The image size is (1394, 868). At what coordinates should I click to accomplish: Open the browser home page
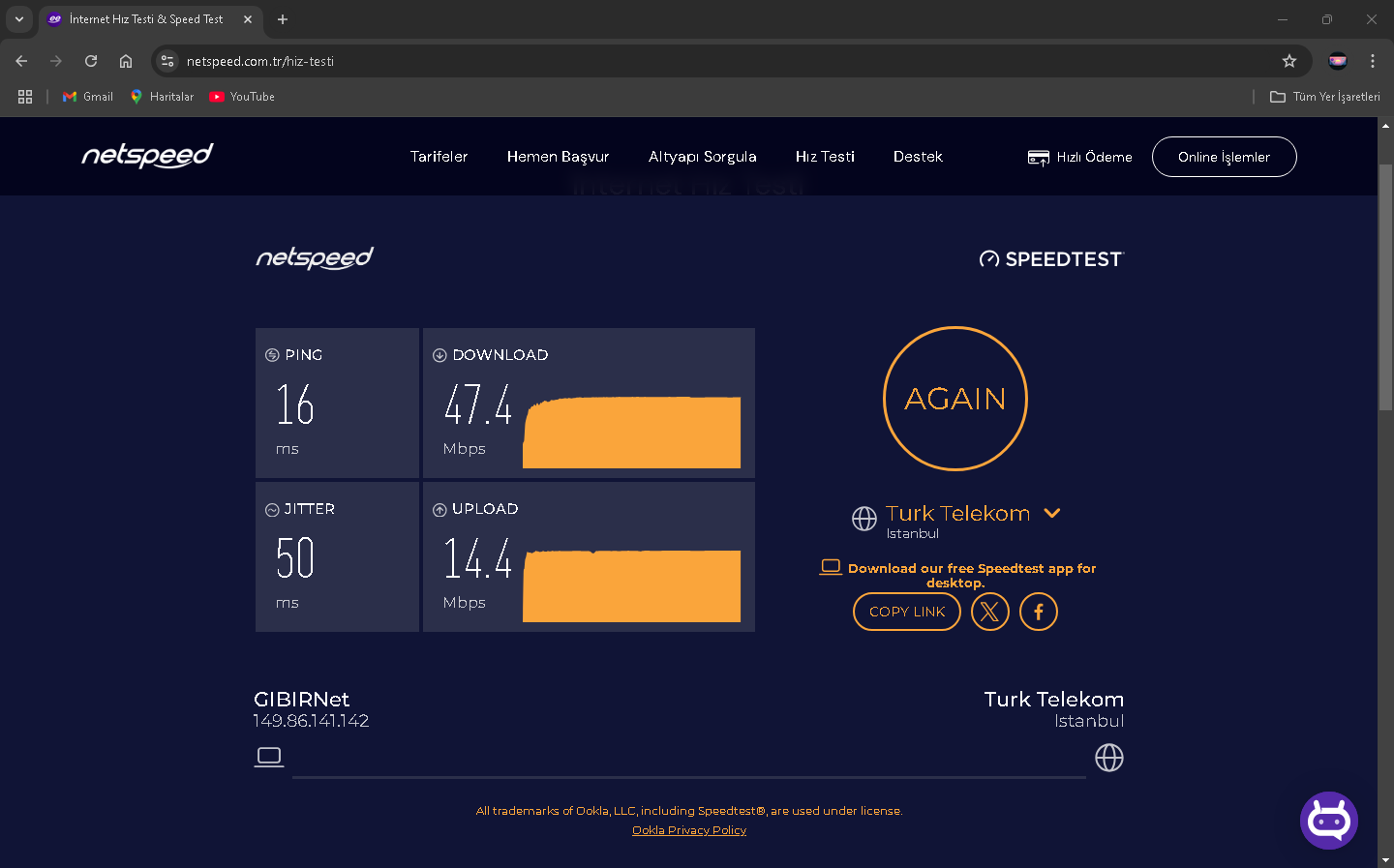click(126, 61)
